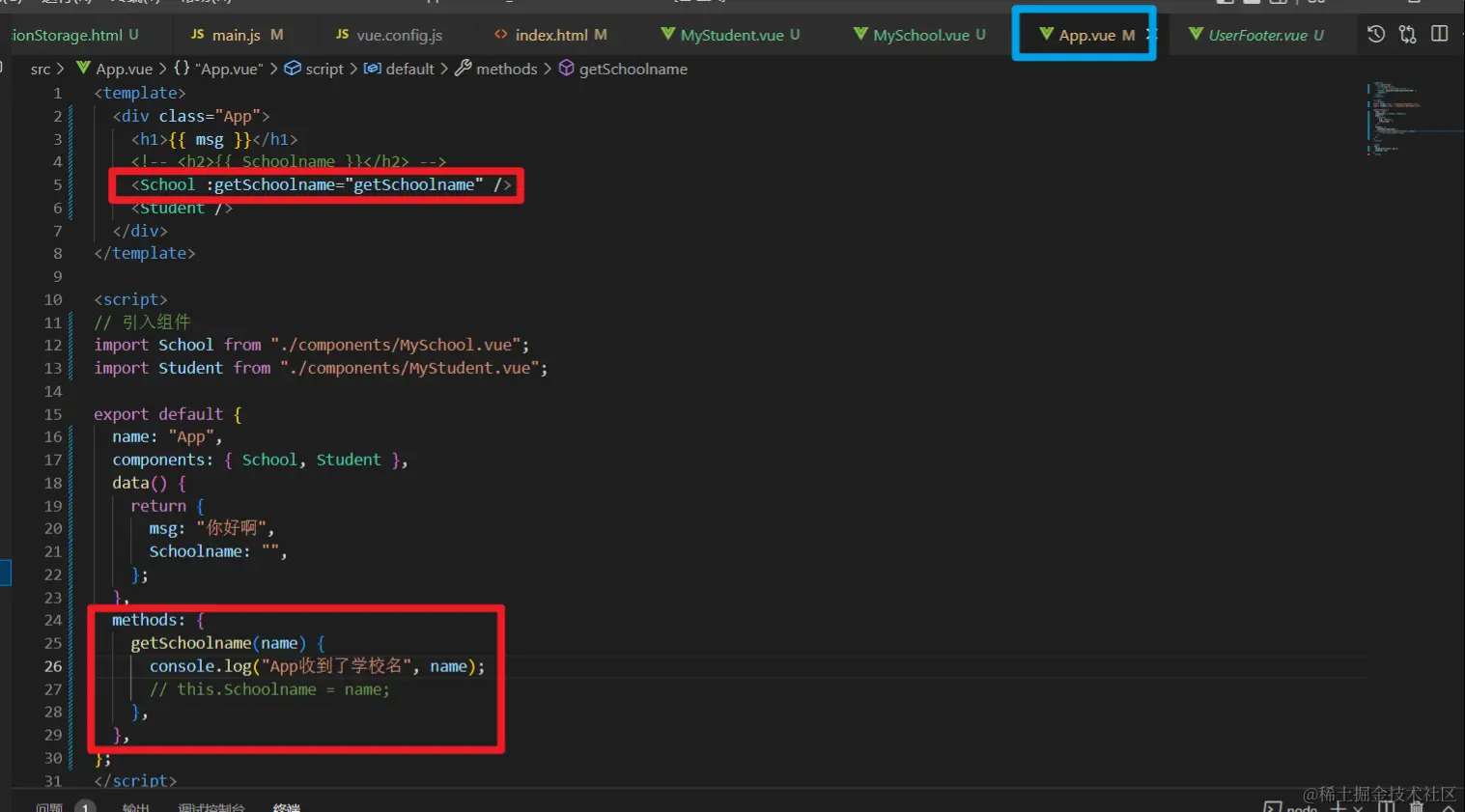The height and width of the screenshot is (812, 1465).
Task: Click the // 引入组件 comment
Action: tap(142, 322)
